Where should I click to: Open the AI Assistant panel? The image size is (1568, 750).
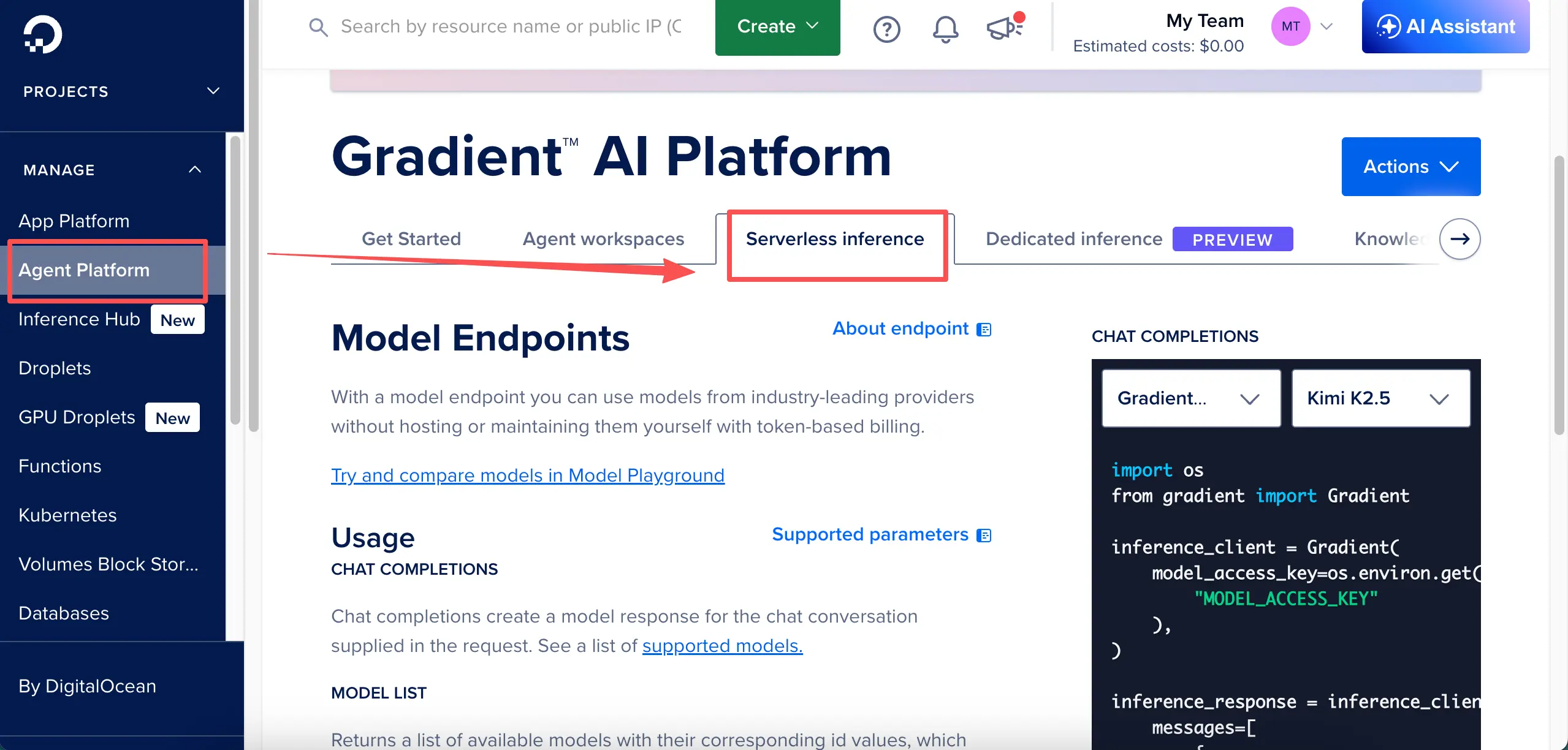1445,26
